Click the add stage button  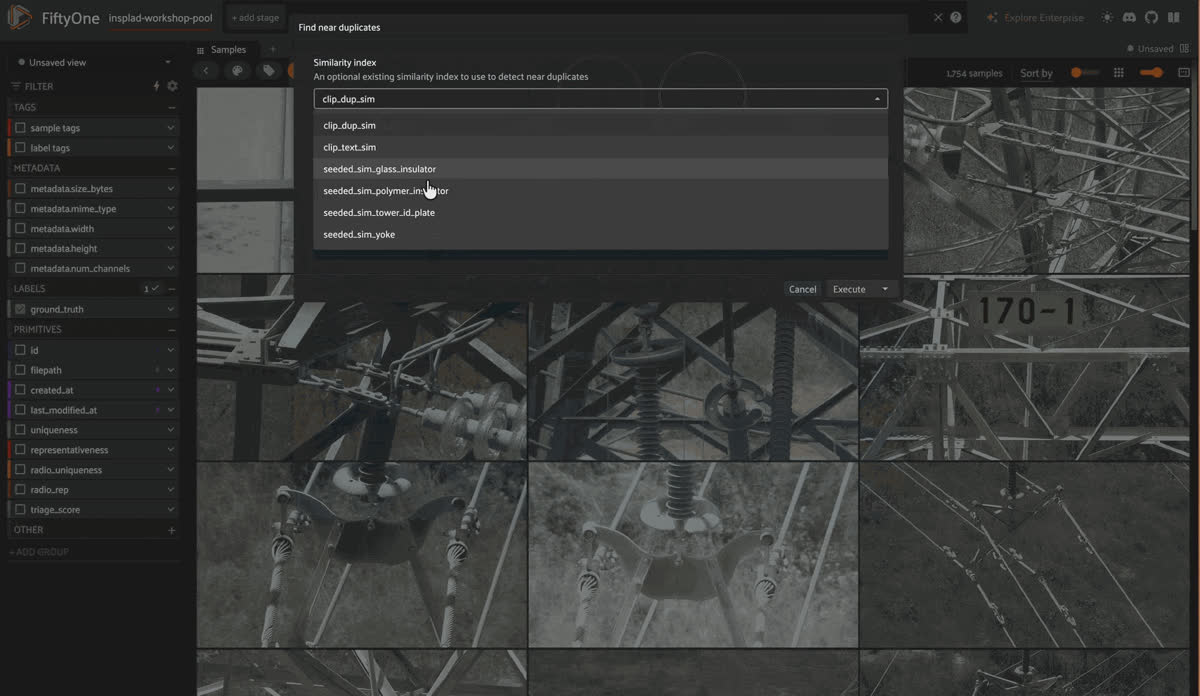[x=256, y=17]
